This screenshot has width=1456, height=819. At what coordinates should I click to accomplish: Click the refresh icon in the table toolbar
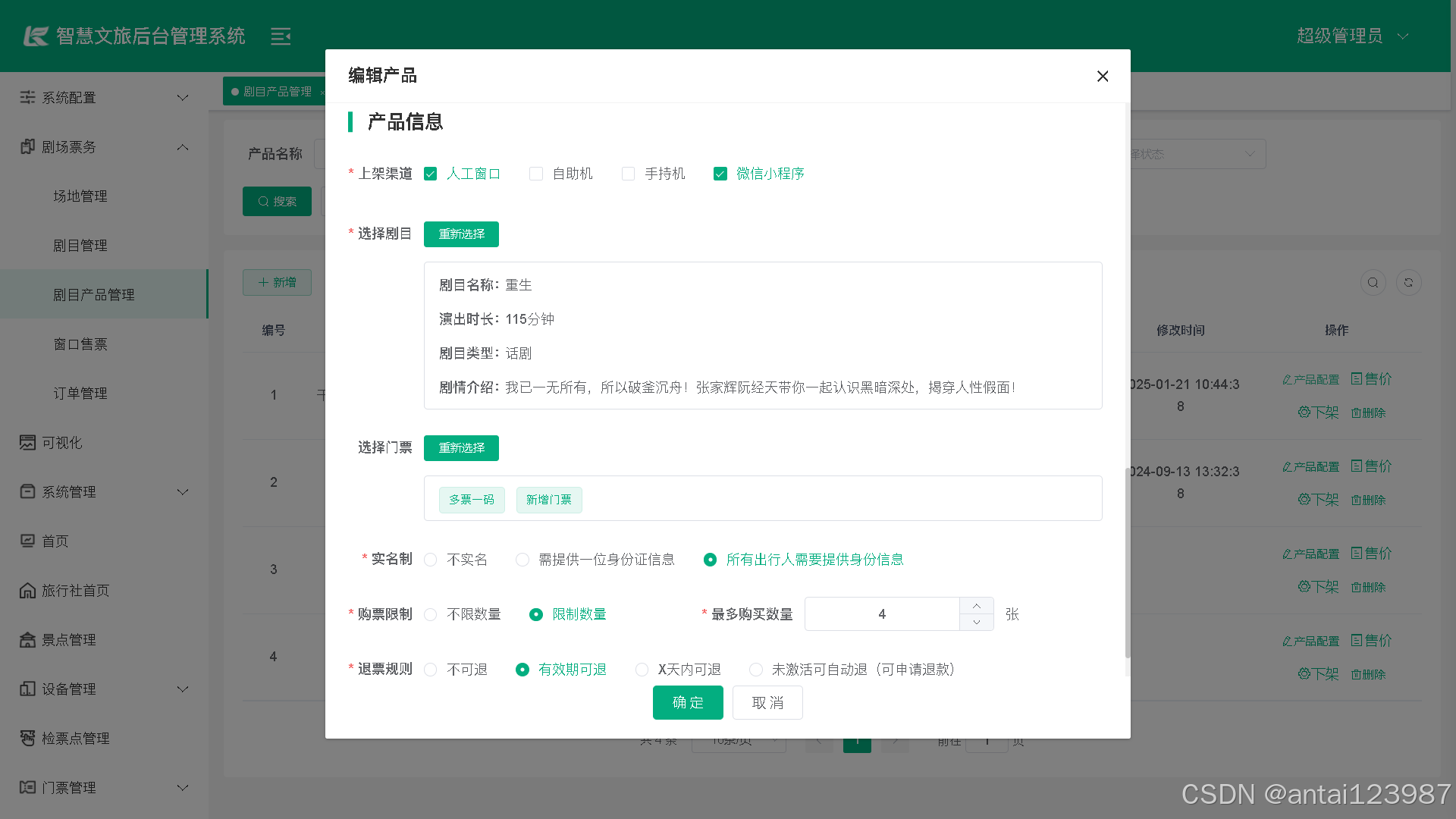pyautogui.click(x=1408, y=282)
